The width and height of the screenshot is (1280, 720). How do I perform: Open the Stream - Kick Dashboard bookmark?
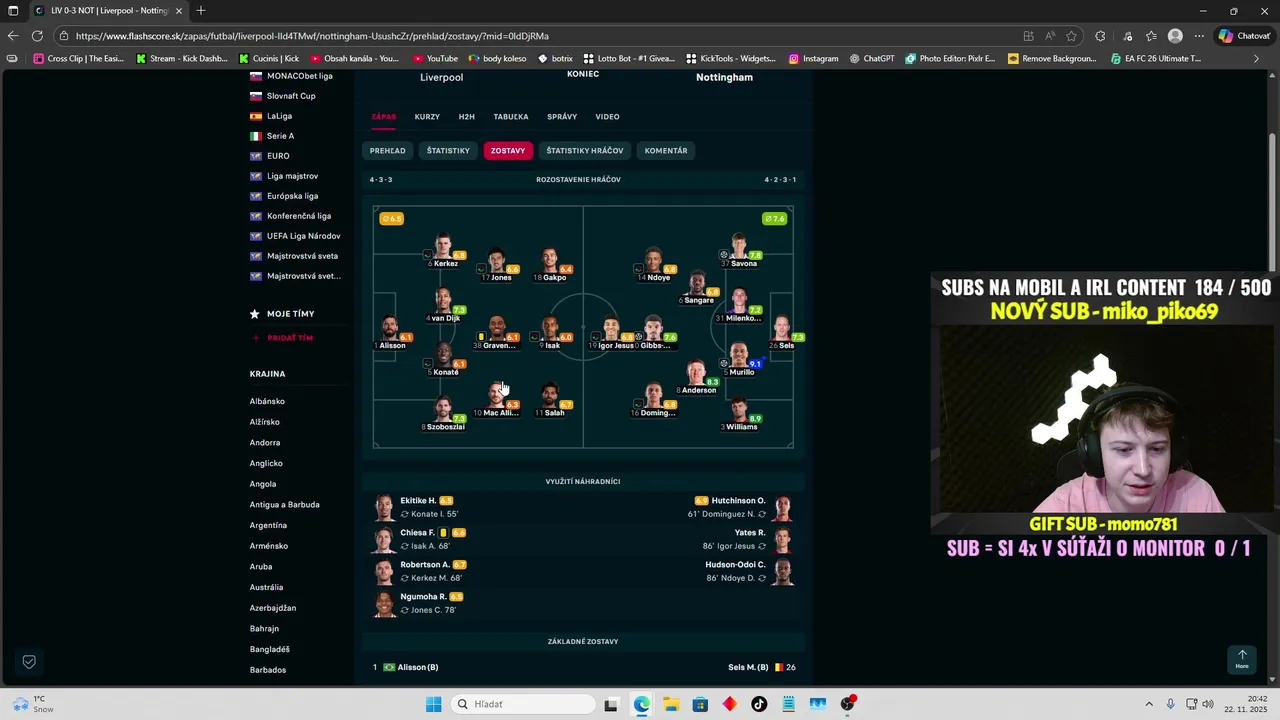(182, 59)
